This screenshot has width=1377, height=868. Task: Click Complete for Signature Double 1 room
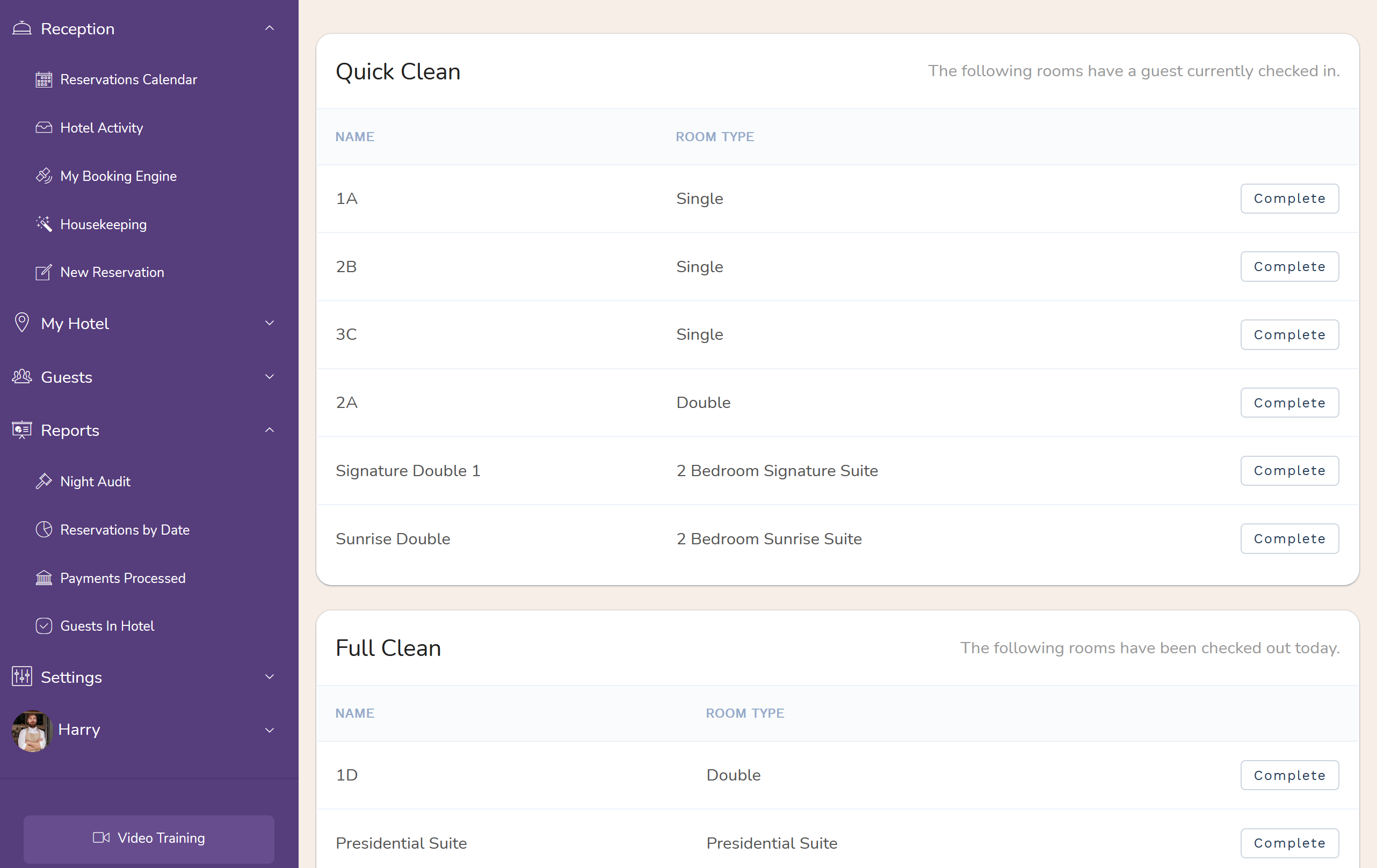point(1290,470)
